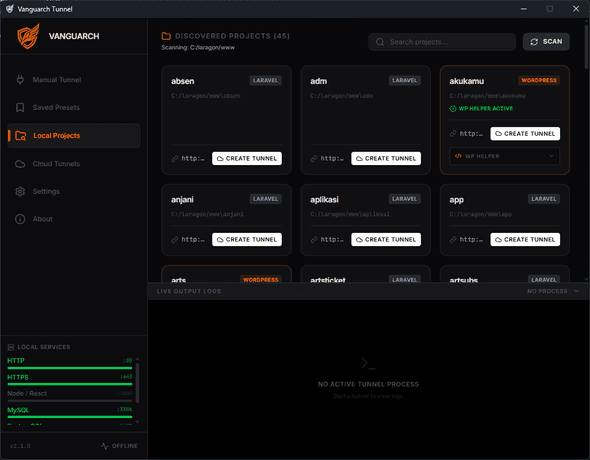Click the link icon in absen card
The width and height of the screenshot is (590, 460).
click(x=175, y=159)
